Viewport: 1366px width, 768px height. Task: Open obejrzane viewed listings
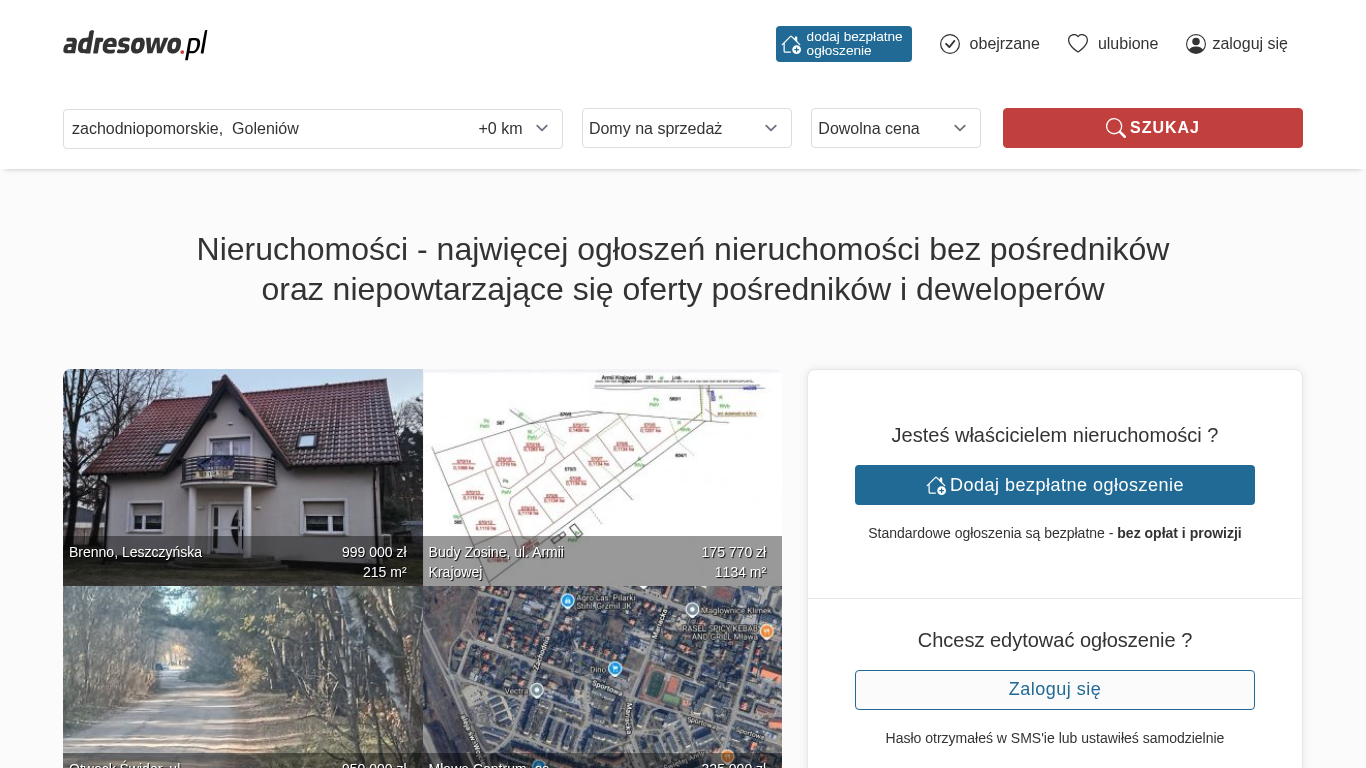coord(1003,44)
